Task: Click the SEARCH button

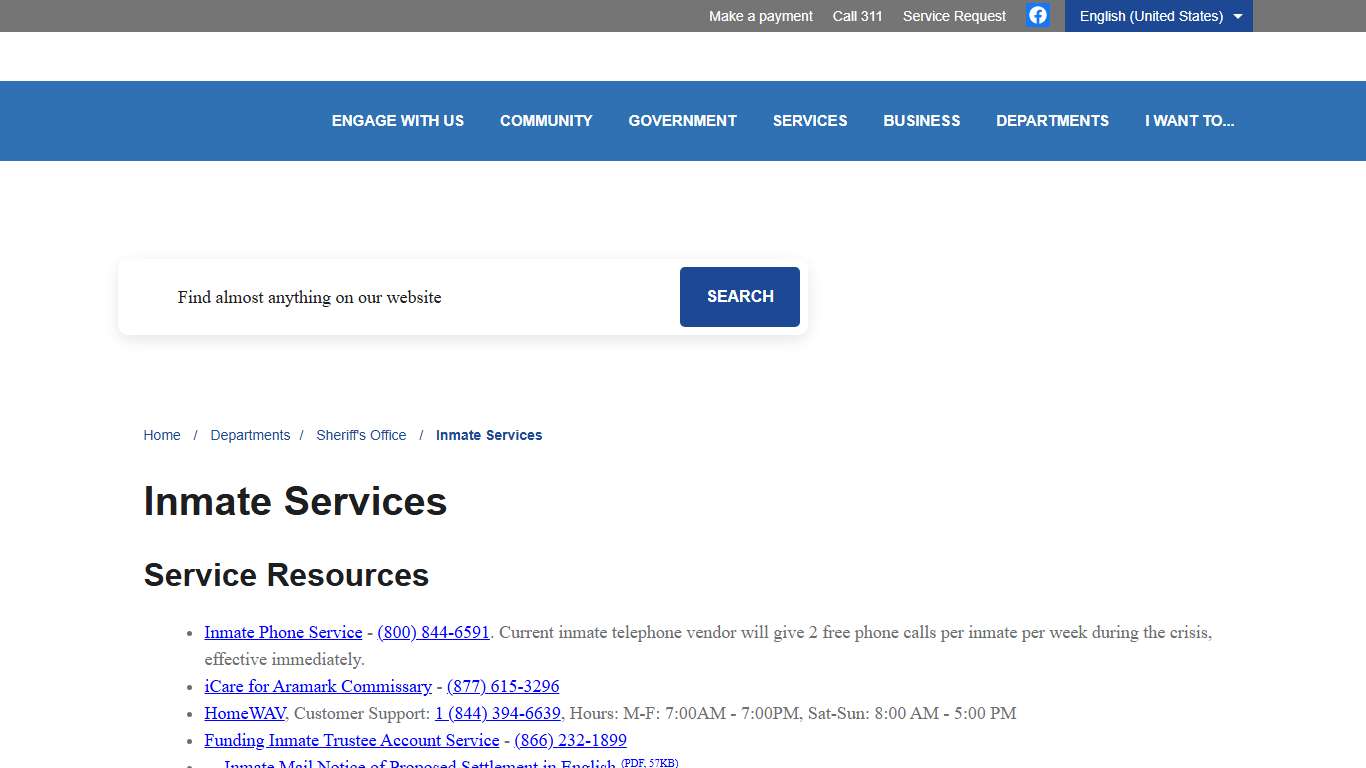Action: tap(739, 296)
